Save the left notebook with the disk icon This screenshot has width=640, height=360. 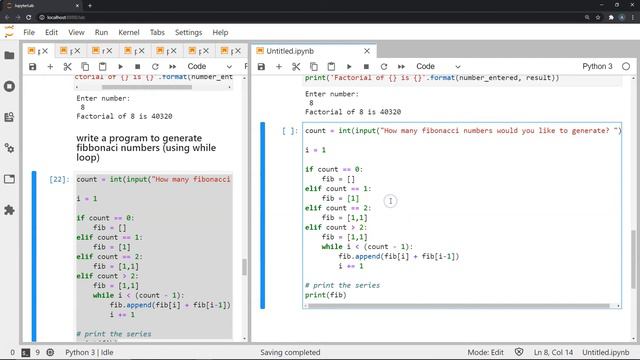[x=33, y=67]
